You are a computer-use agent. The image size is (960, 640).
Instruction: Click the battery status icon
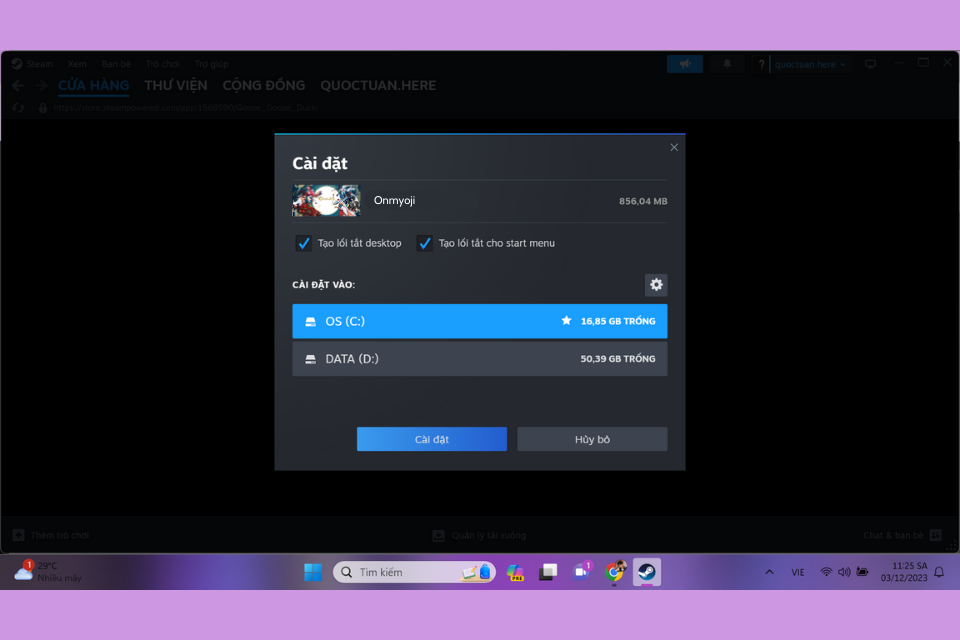(863, 572)
